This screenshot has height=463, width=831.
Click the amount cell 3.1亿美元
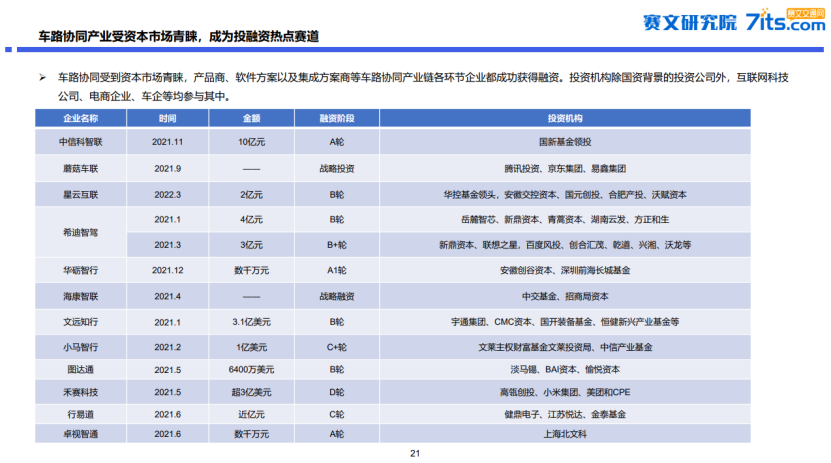[x=251, y=322]
